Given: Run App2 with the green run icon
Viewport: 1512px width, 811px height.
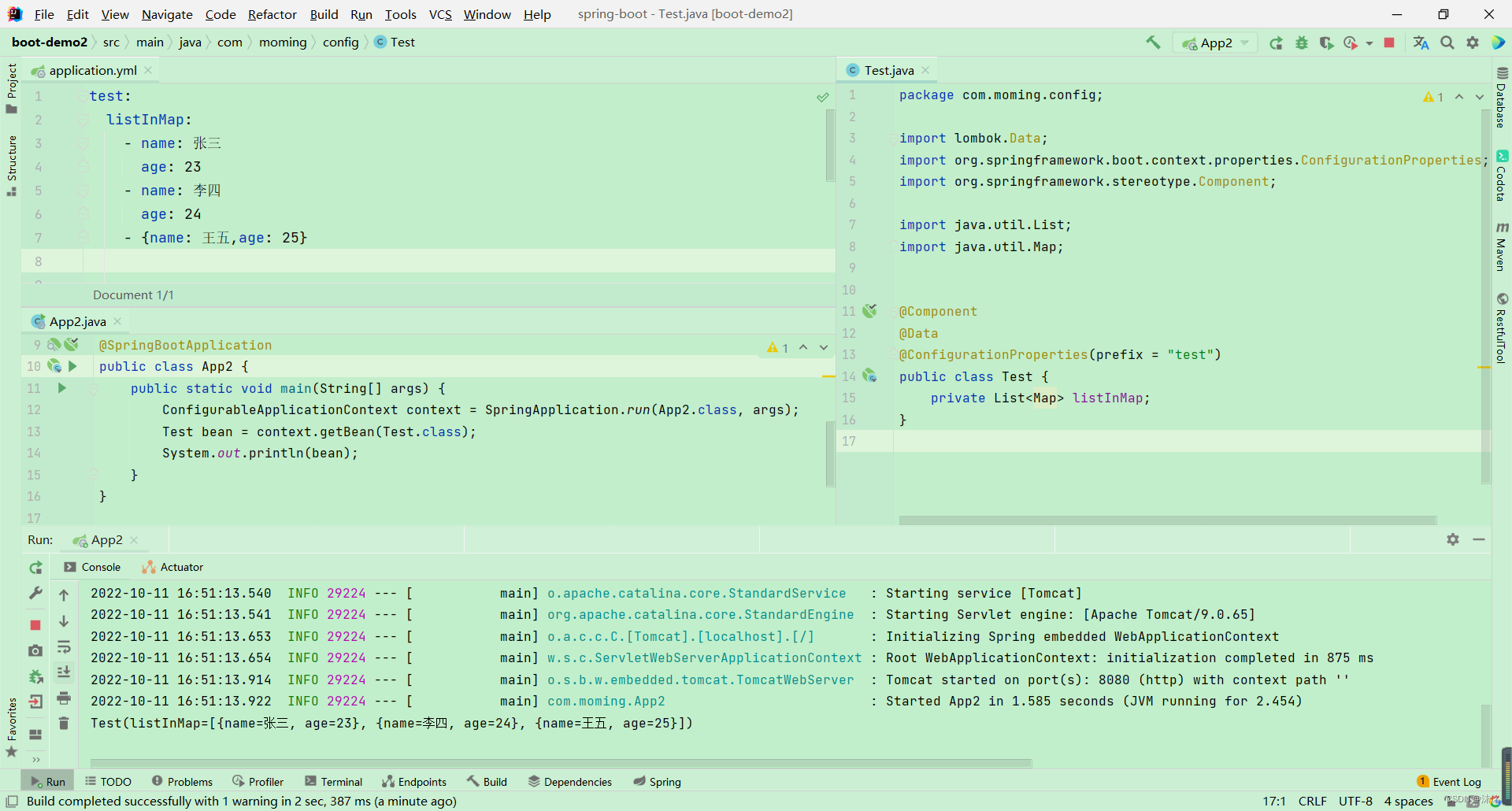Looking at the screenshot, I should 1277,43.
